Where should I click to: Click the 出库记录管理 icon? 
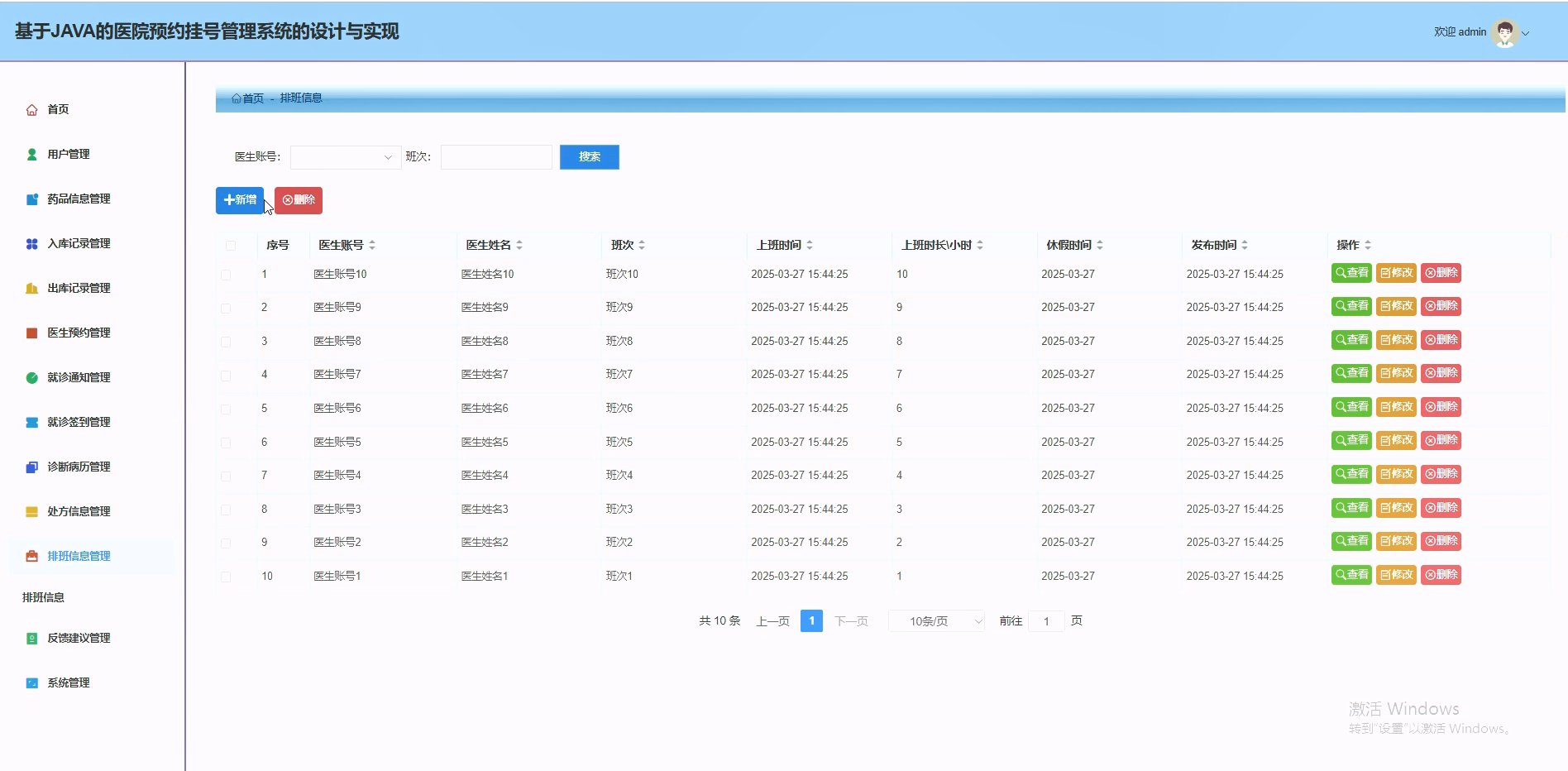click(x=31, y=288)
